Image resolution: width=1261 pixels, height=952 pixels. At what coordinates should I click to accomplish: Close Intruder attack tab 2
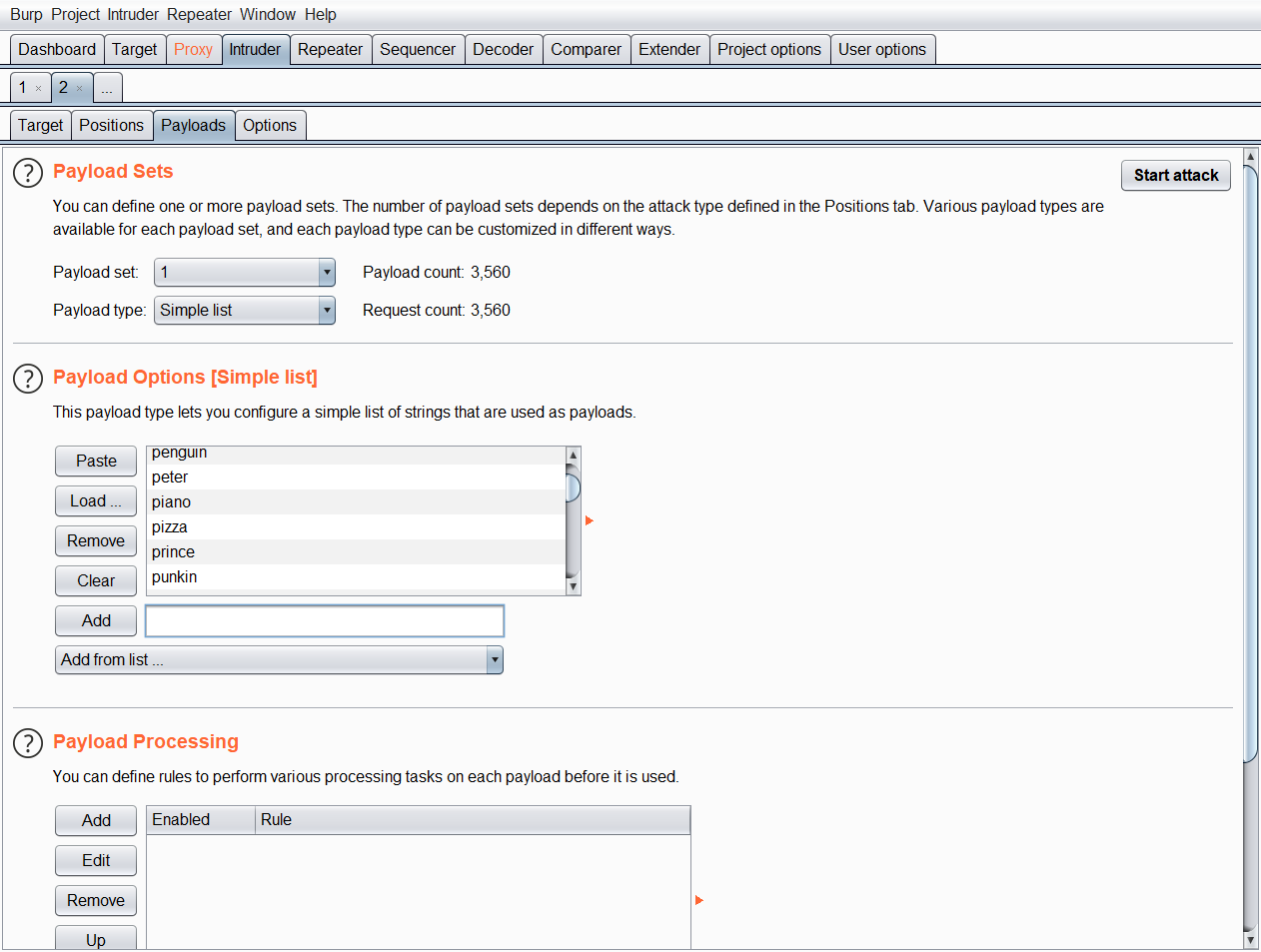pyautogui.click(x=80, y=89)
